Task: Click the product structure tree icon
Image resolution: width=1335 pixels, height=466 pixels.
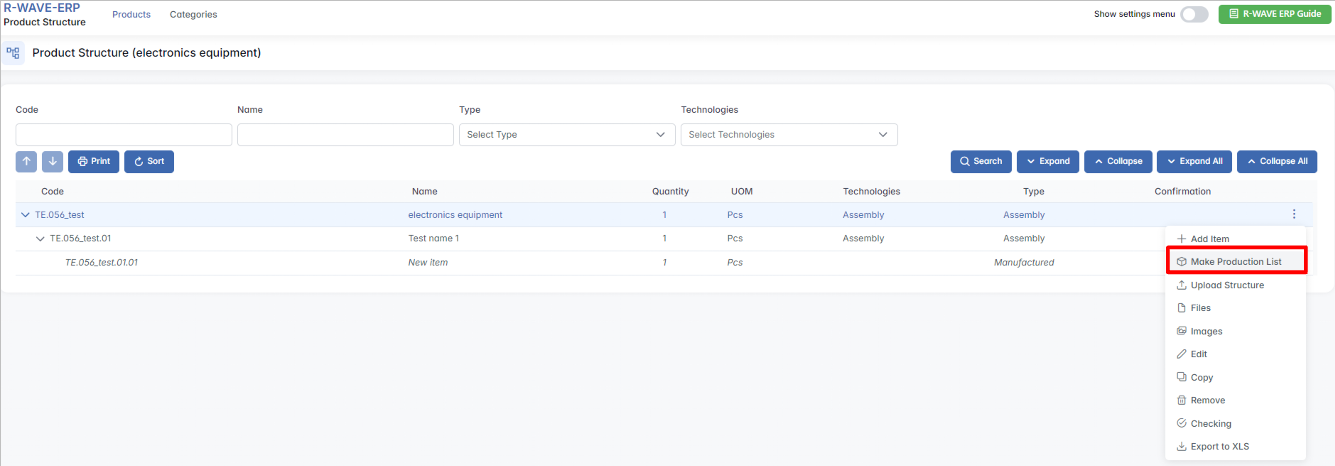Action: (13, 53)
